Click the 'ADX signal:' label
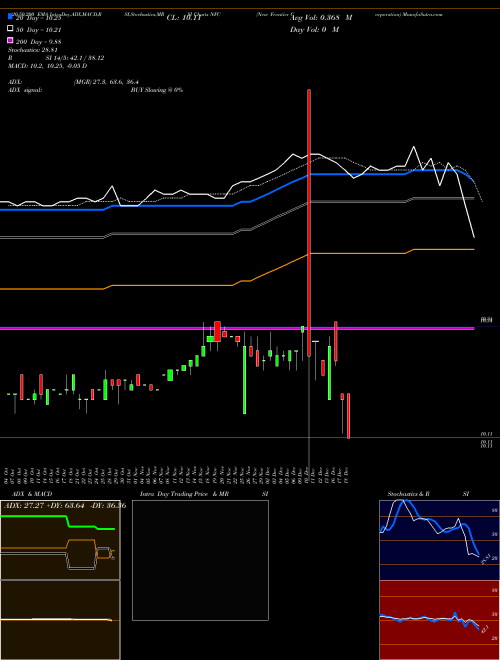Screen dimensions: 500x660 (25, 90)
